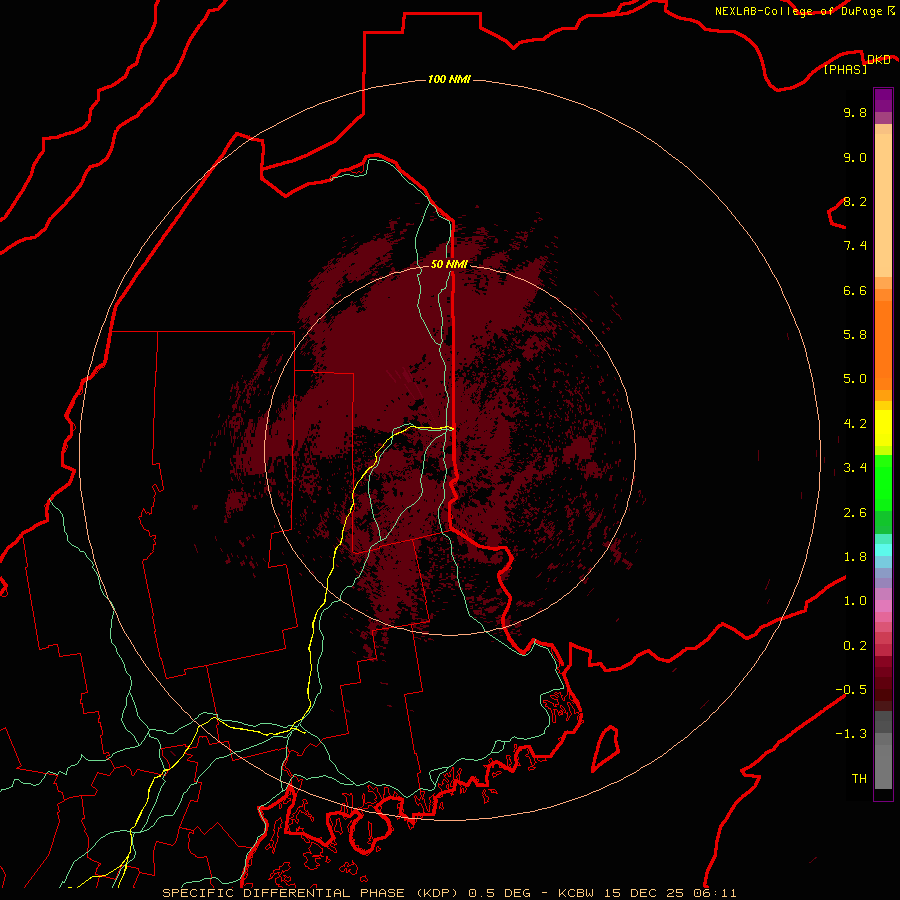Click the 7.4 scale value
Viewport: 900px width, 900px height.
tap(855, 246)
